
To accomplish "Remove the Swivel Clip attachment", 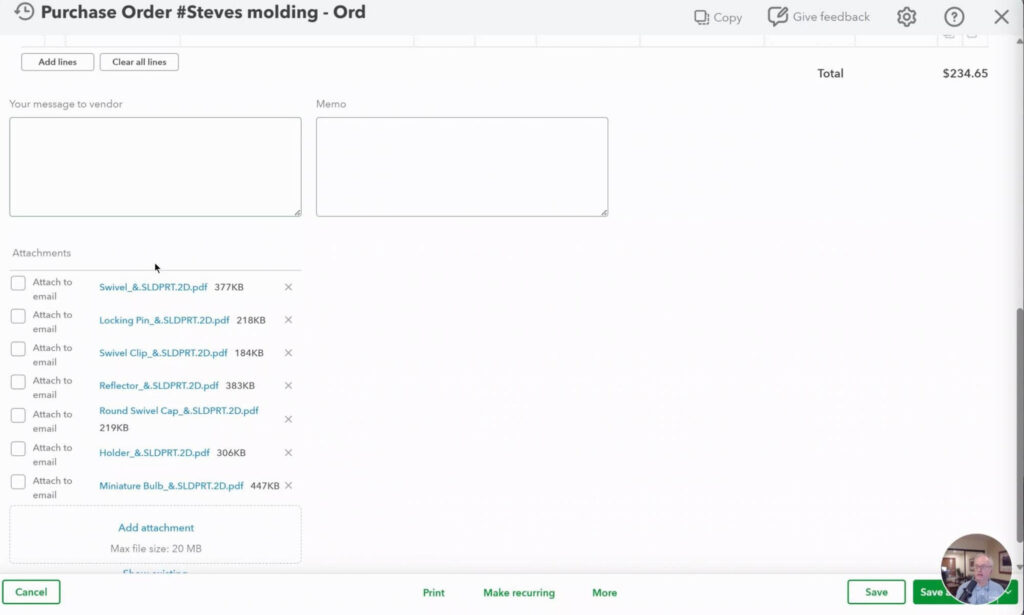I will pos(288,353).
